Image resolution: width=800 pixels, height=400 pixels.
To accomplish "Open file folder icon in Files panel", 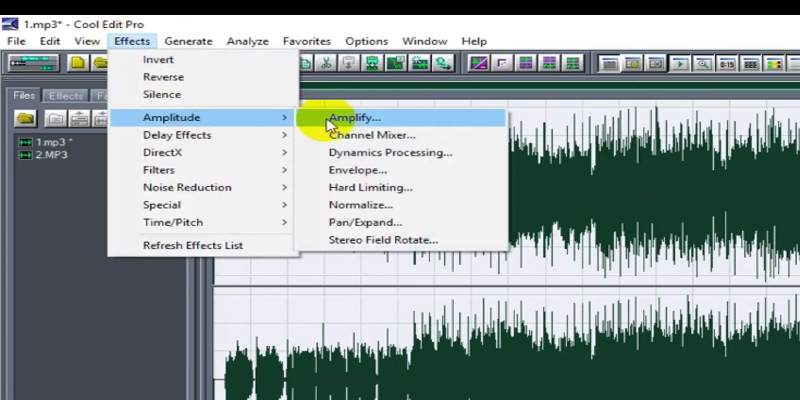I will pyautogui.click(x=26, y=118).
